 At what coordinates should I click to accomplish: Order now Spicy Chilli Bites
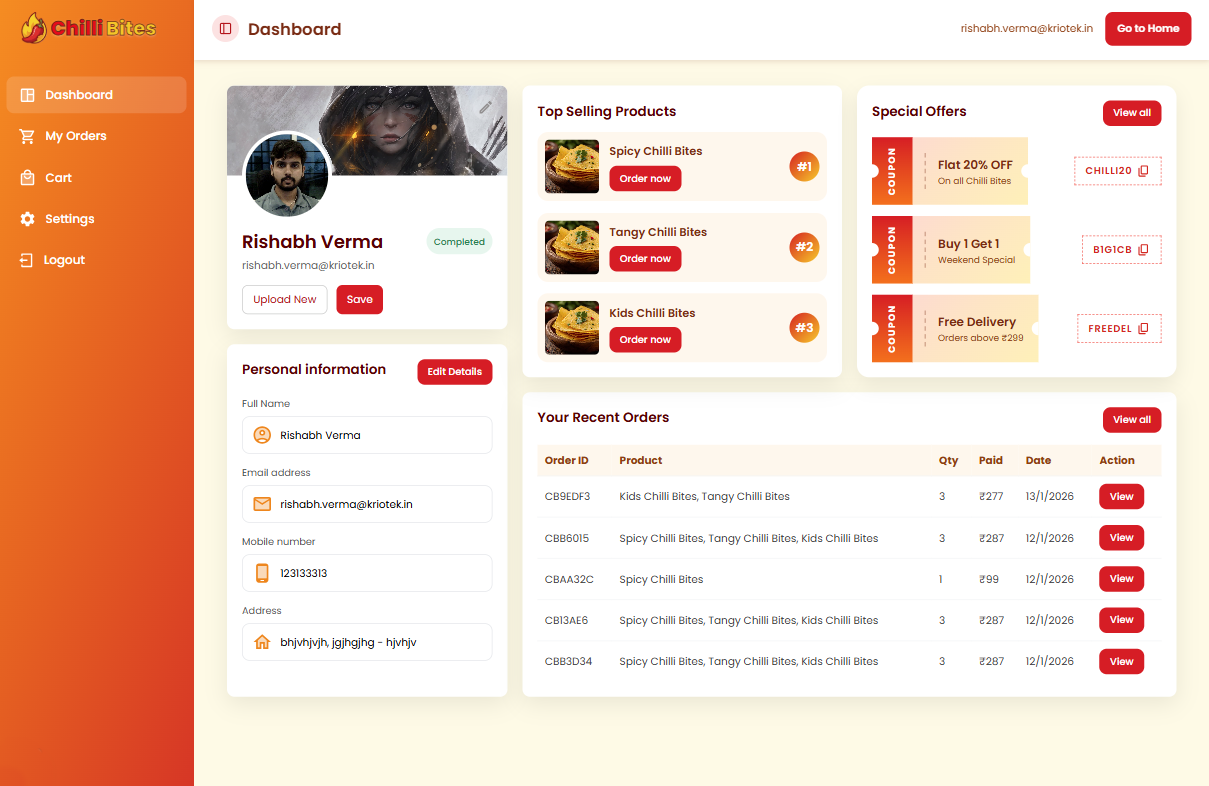tap(645, 179)
